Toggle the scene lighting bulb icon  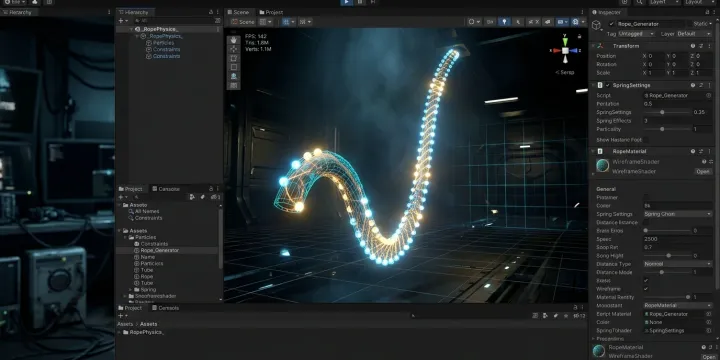(x=504, y=22)
